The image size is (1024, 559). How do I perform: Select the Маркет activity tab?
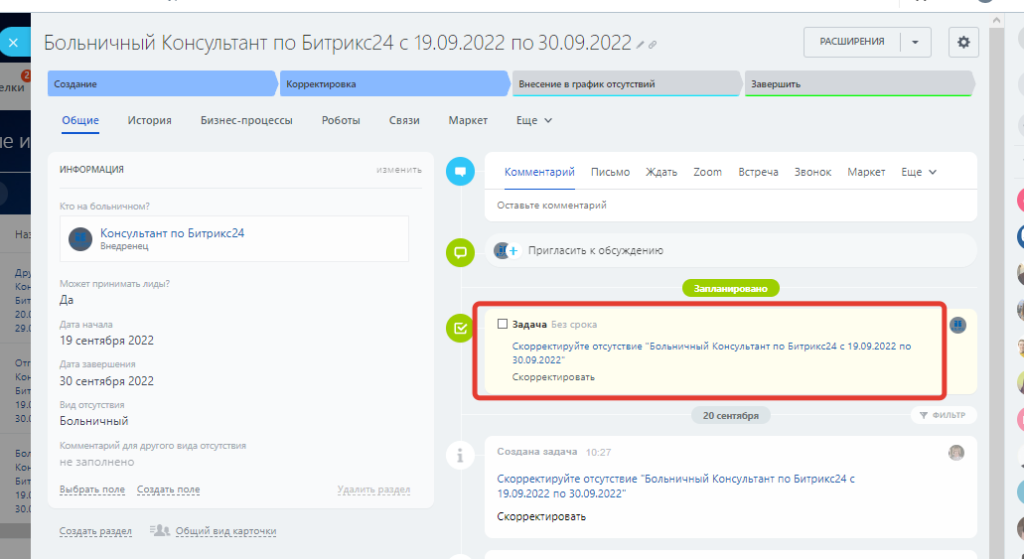(866, 172)
